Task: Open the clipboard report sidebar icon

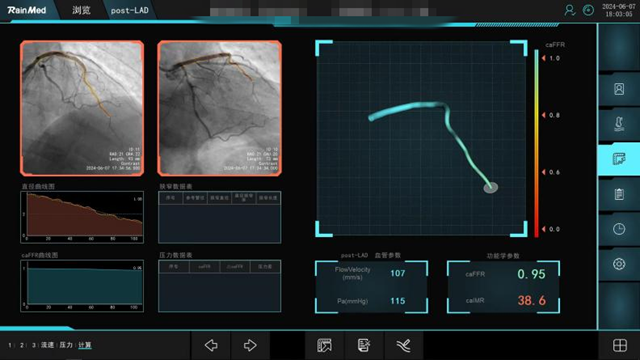Action: coord(619,194)
